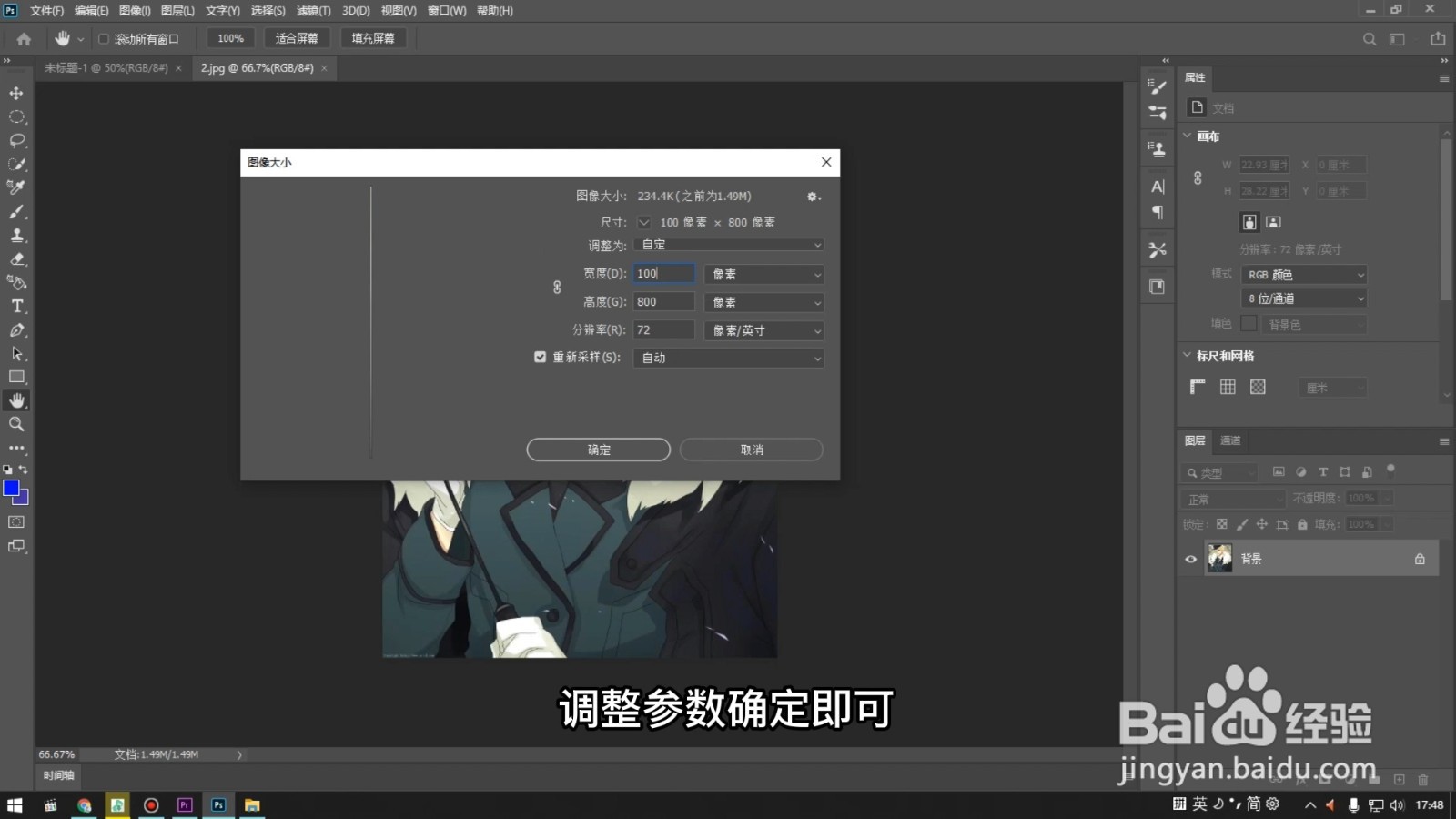Switch to Channels tab
Viewport: 1456px width, 819px height.
(1230, 440)
